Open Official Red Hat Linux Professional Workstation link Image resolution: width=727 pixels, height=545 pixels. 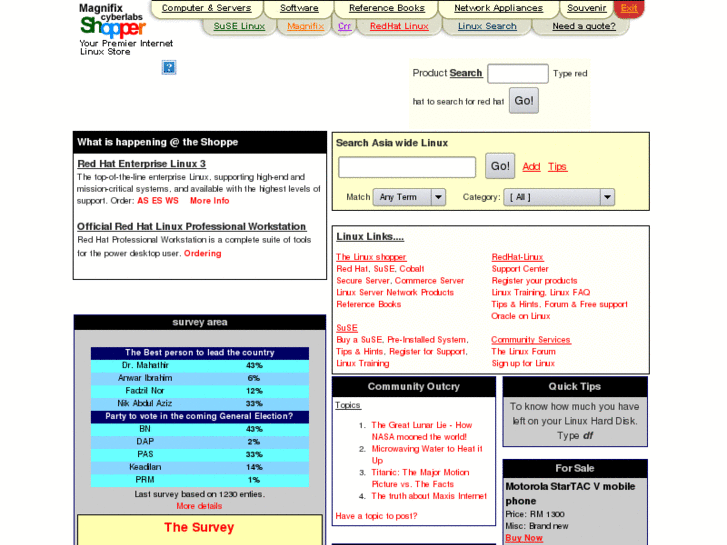(191, 226)
